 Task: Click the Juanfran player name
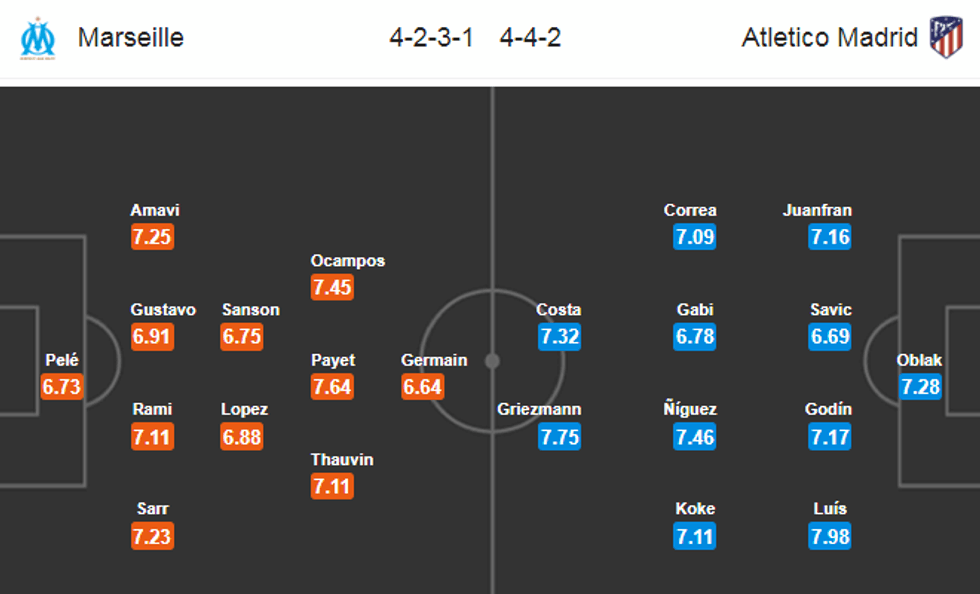(x=818, y=211)
